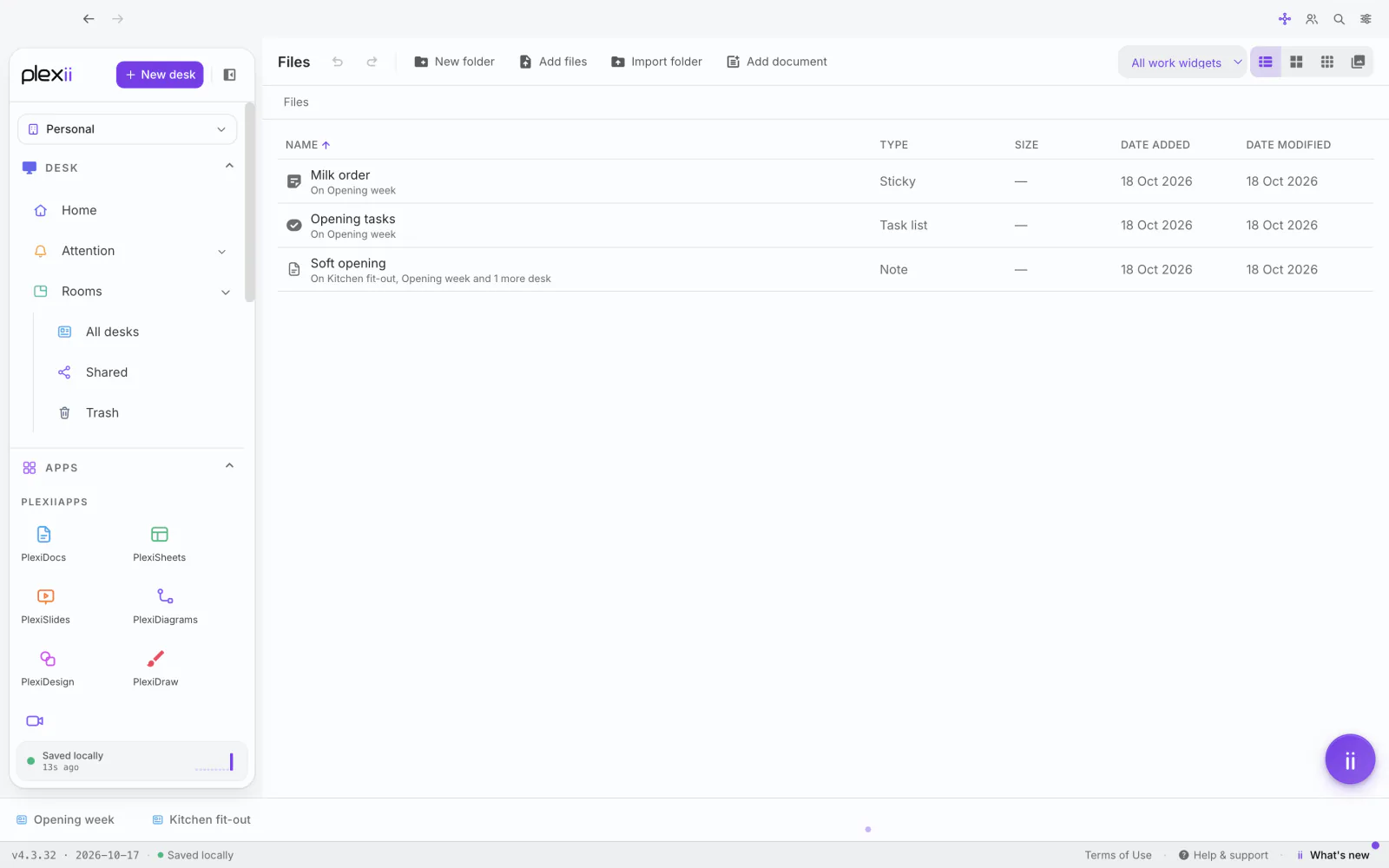Go back with the left arrow

click(x=89, y=19)
